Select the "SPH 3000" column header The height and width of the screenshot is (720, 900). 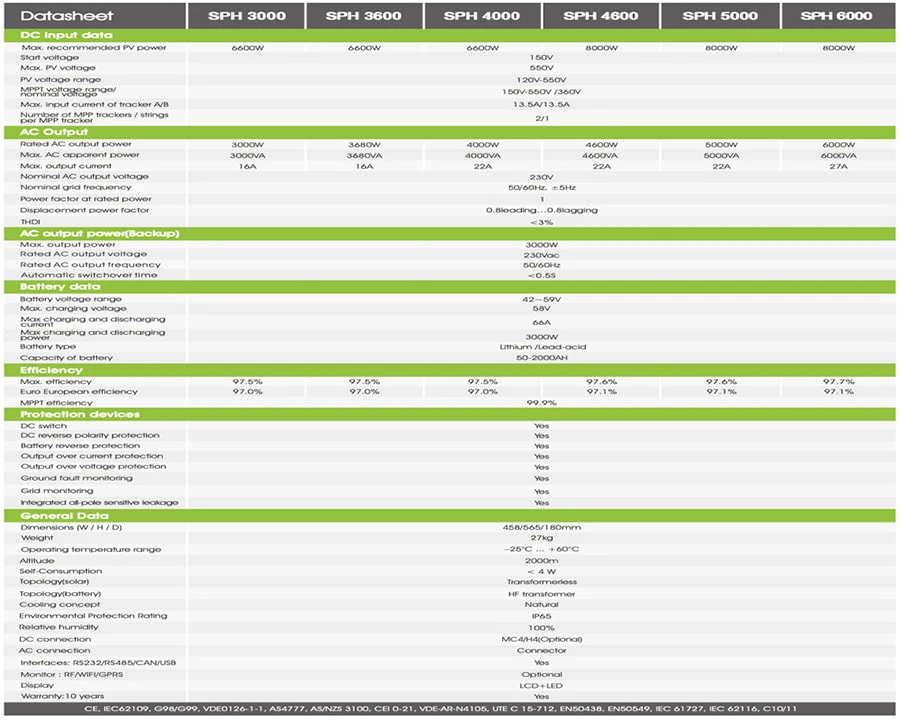pyautogui.click(x=247, y=16)
